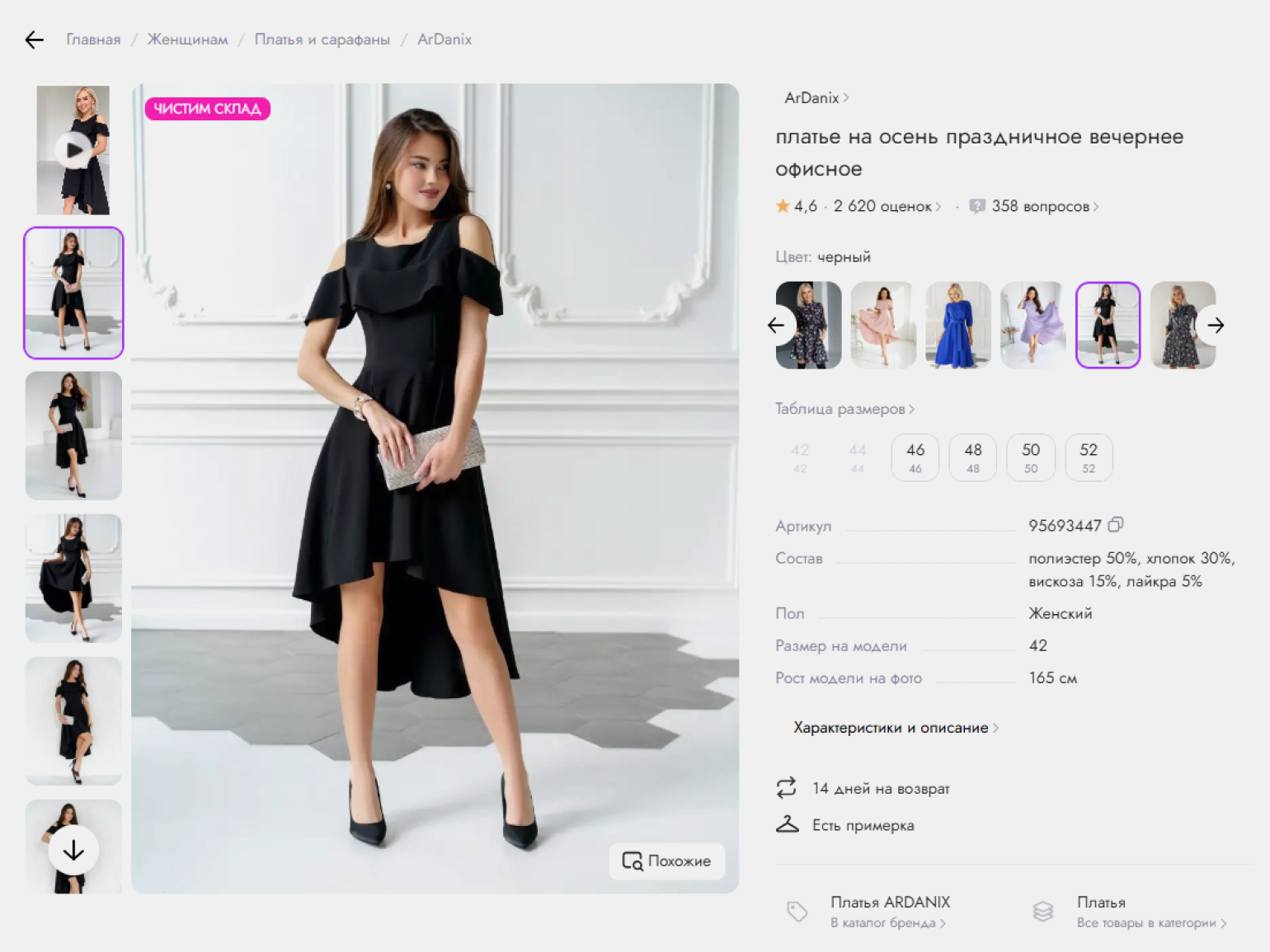Image resolution: width=1270 pixels, height=952 pixels.
Task: Show next color options arrow
Action: click(x=1216, y=326)
